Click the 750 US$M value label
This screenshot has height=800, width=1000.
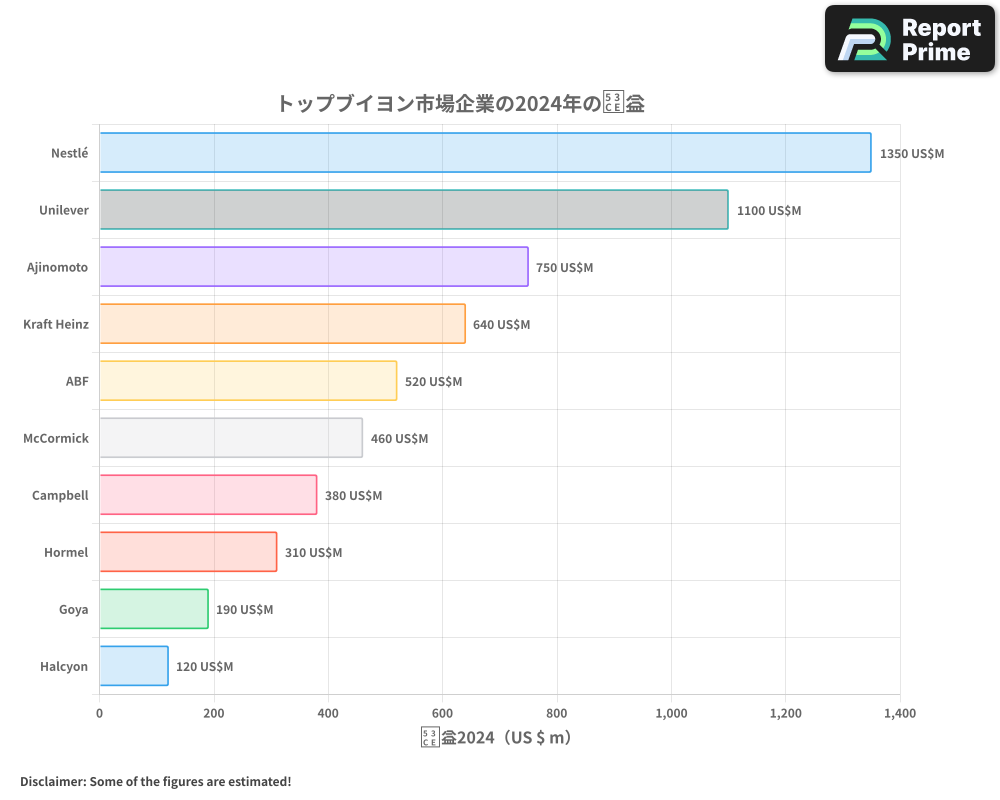(x=564, y=268)
